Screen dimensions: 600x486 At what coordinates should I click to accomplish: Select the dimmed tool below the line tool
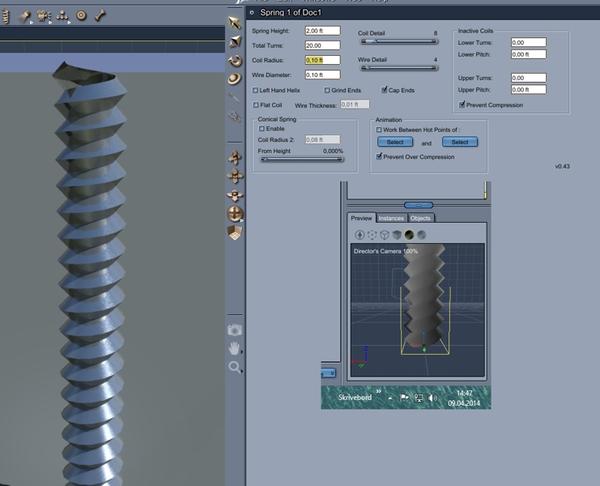point(234,116)
